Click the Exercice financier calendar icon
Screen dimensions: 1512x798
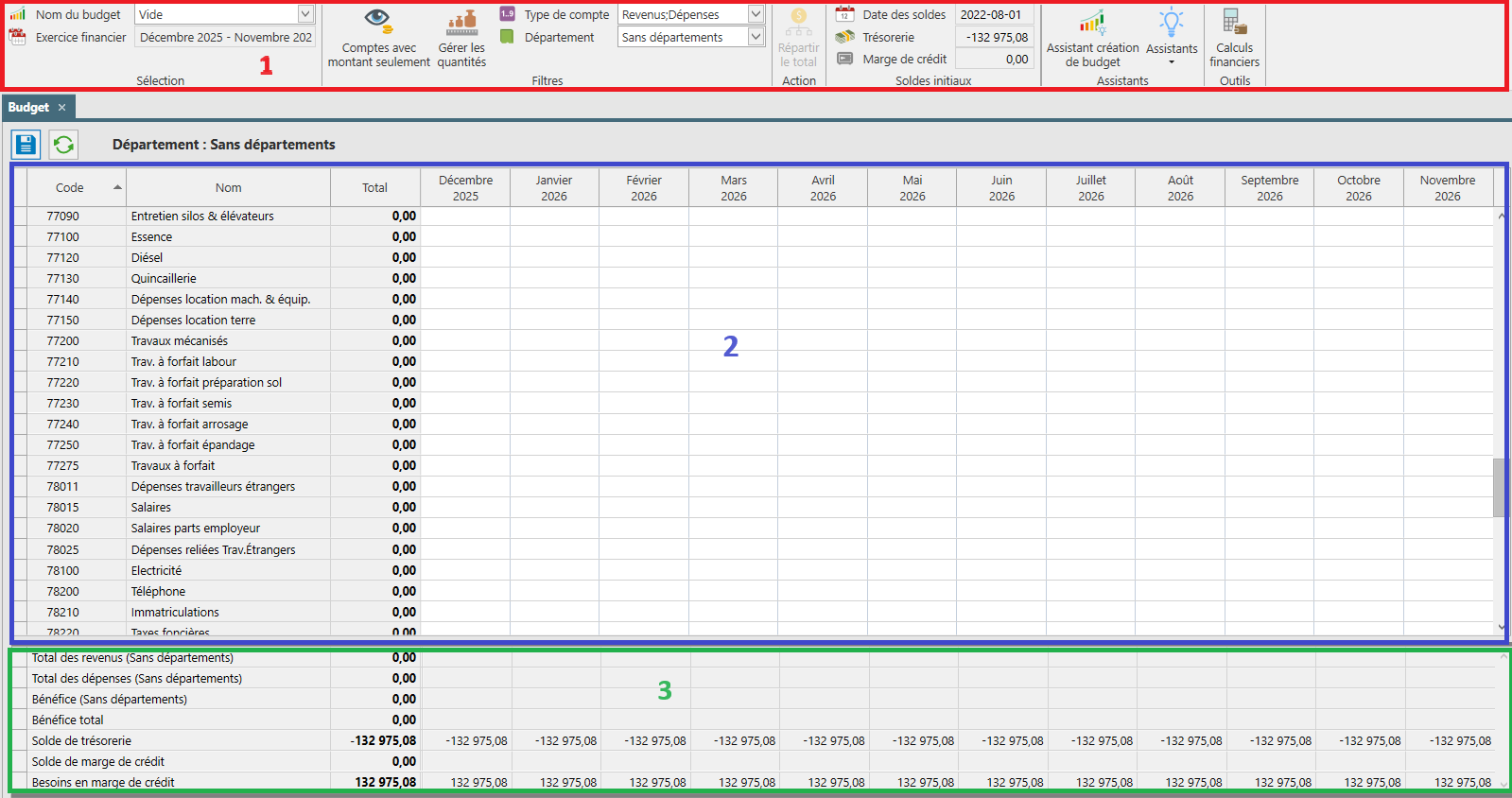18,37
